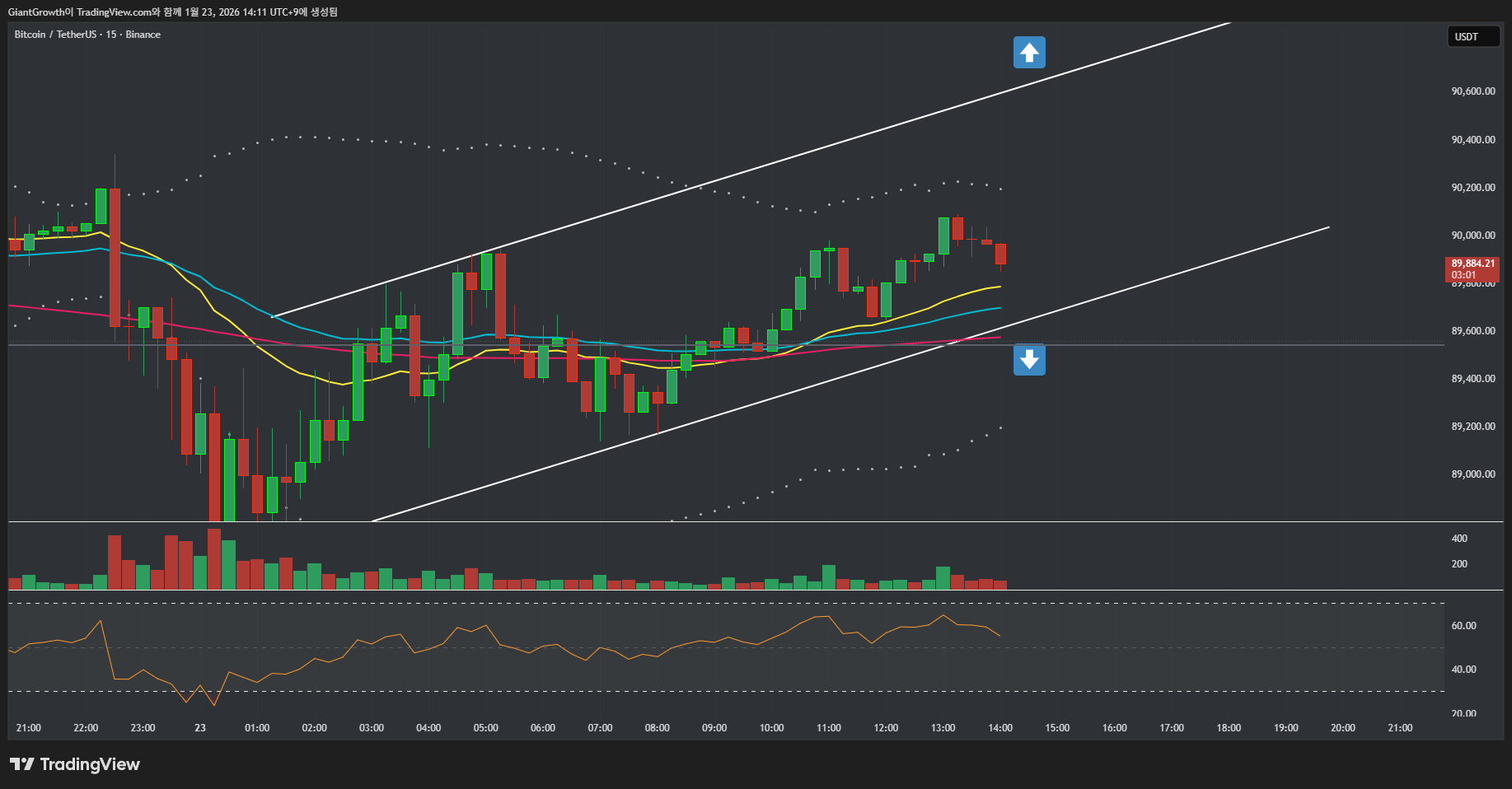Select the RSI 60.00 scale label
This screenshot has width=1512, height=789.
(1464, 626)
